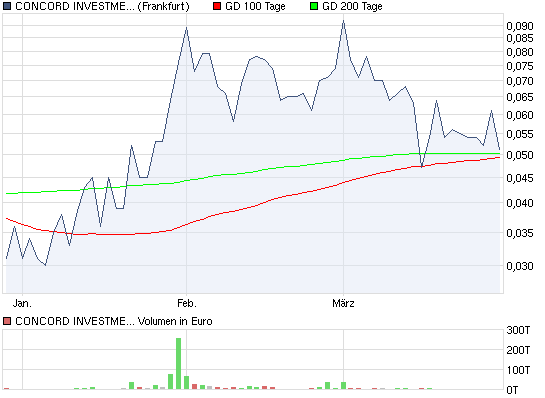Click the 0,040 price axis value
Image resolution: width=545 pixels, height=398 pixels.
coord(520,203)
